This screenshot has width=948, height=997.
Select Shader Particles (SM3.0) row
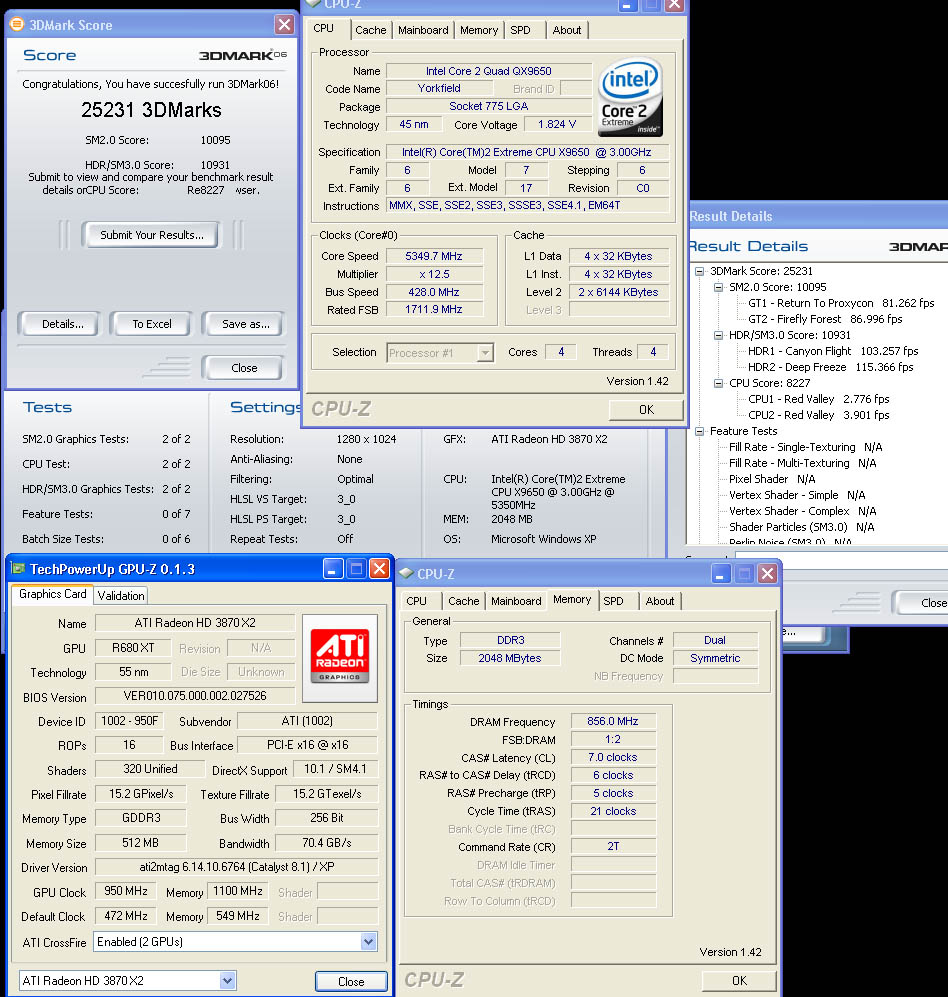click(x=801, y=526)
